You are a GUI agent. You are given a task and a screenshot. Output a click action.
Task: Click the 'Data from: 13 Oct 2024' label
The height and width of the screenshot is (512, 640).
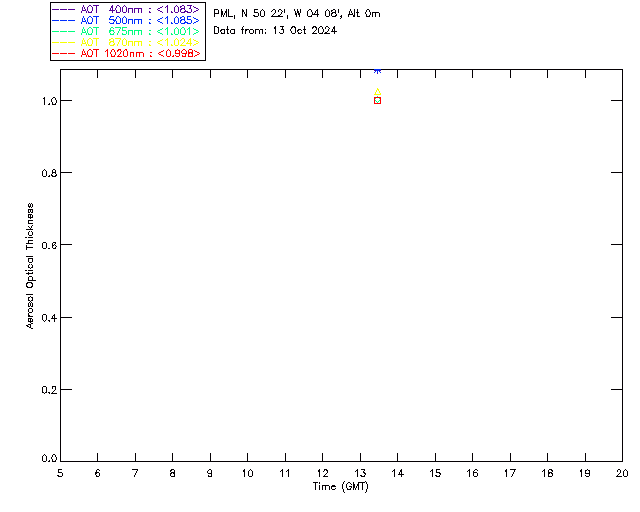(x=275, y=30)
